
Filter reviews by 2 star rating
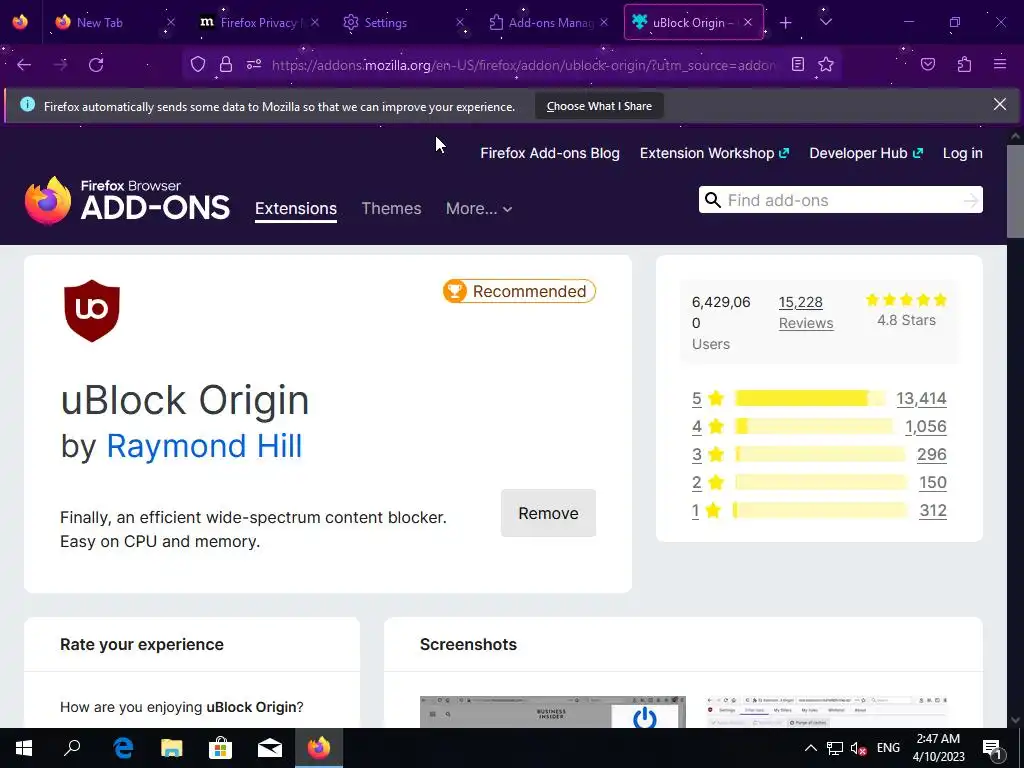click(x=708, y=483)
